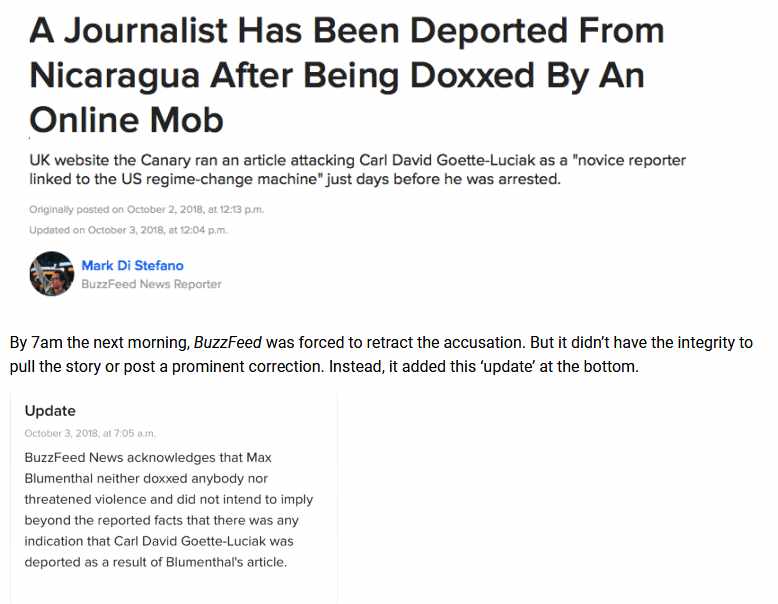Image resolution: width=778 pixels, height=604 pixels.
Task: Click the italic 'BuzzFeed' word in the paragraph
Action: pyautogui.click(x=227, y=343)
